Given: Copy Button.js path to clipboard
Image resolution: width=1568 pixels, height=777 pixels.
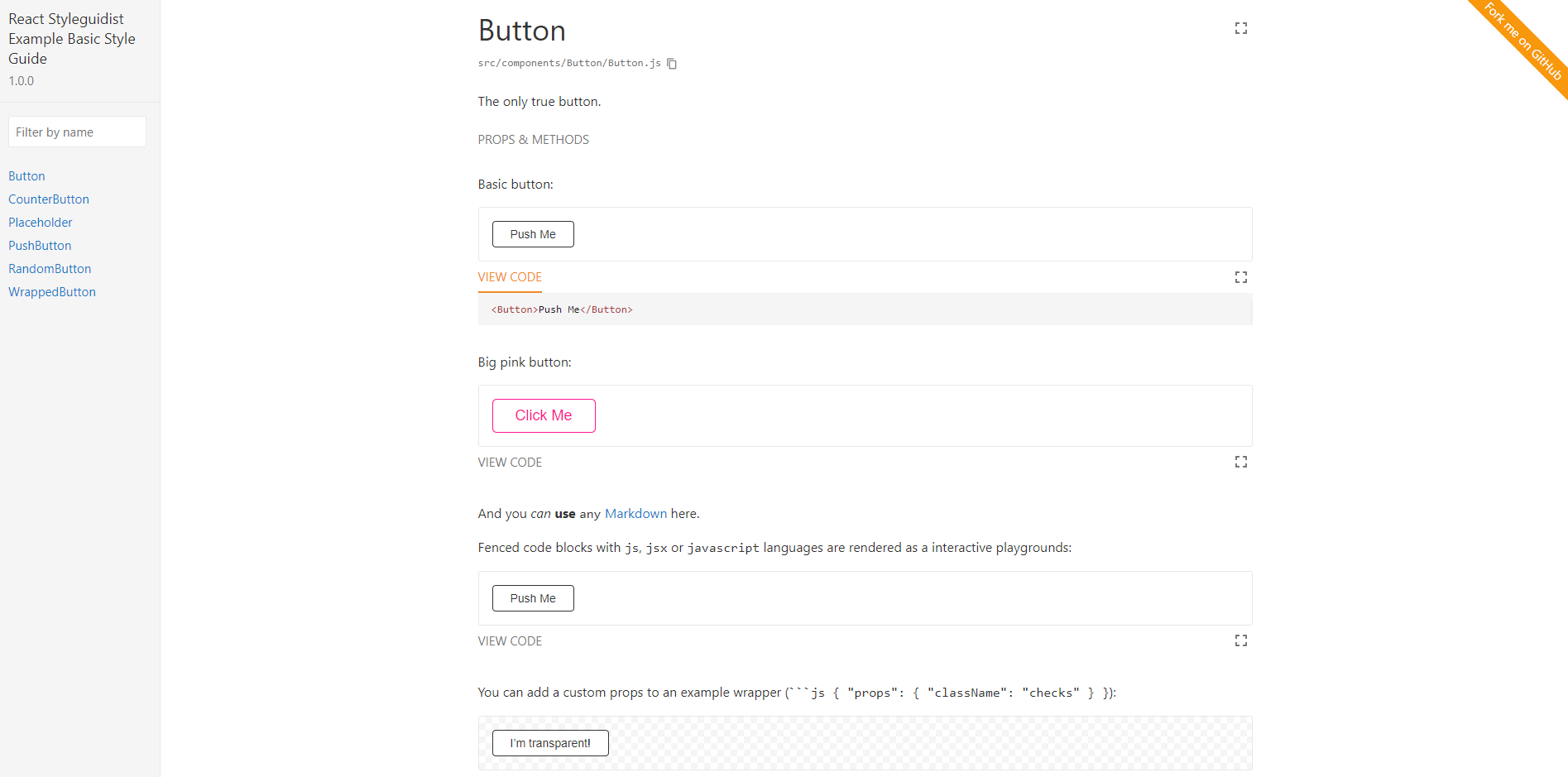Looking at the screenshot, I should 672,64.
